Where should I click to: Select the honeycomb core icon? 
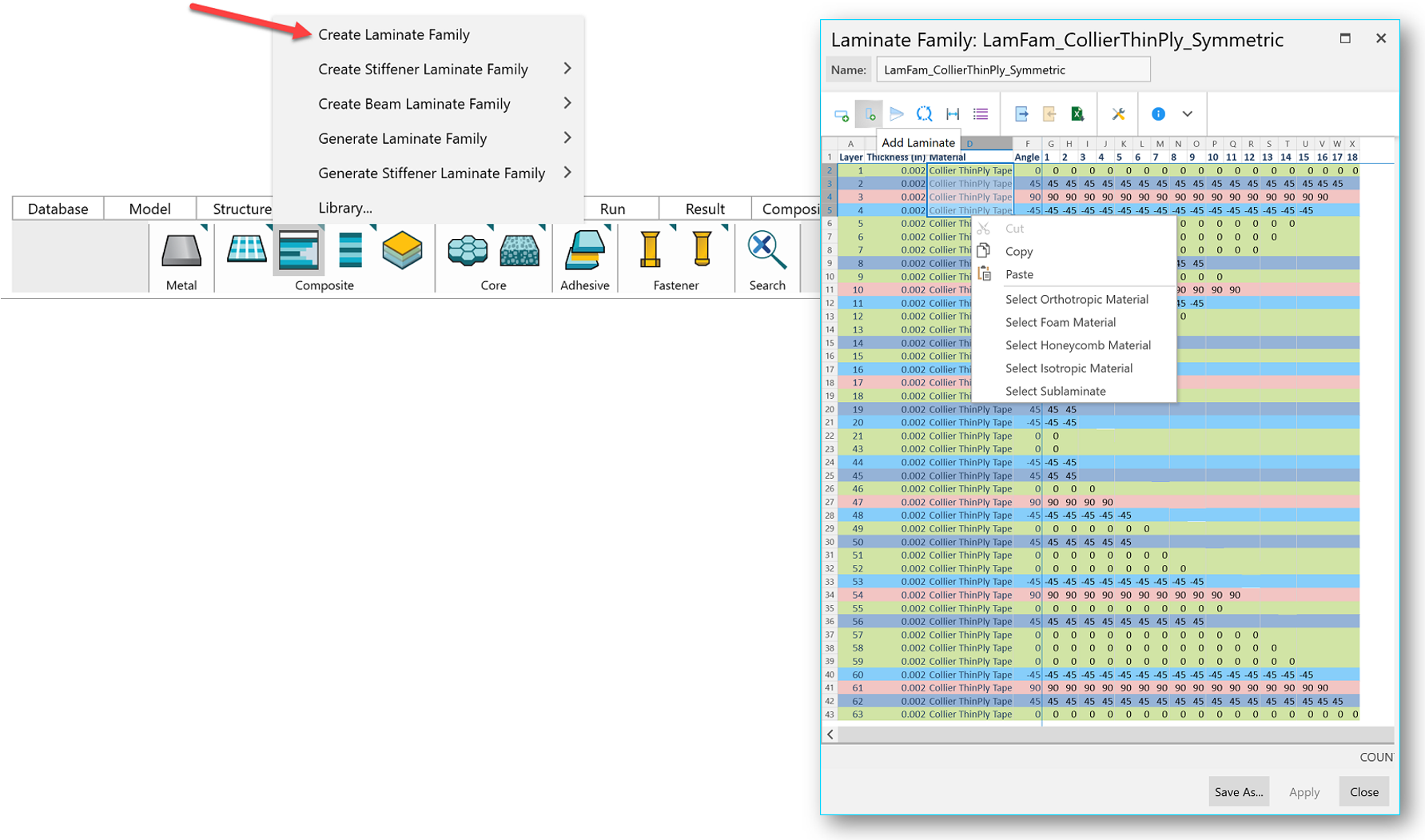click(468, 250)
